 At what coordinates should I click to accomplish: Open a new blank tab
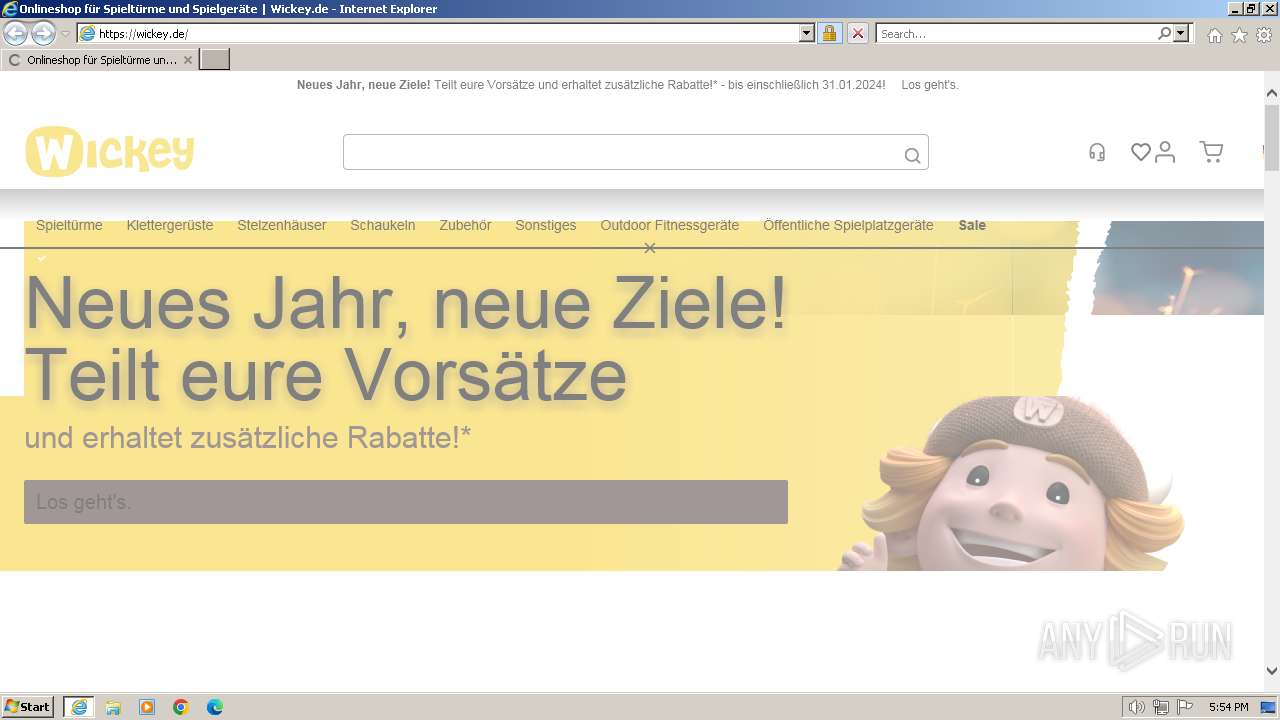(215, 60)
